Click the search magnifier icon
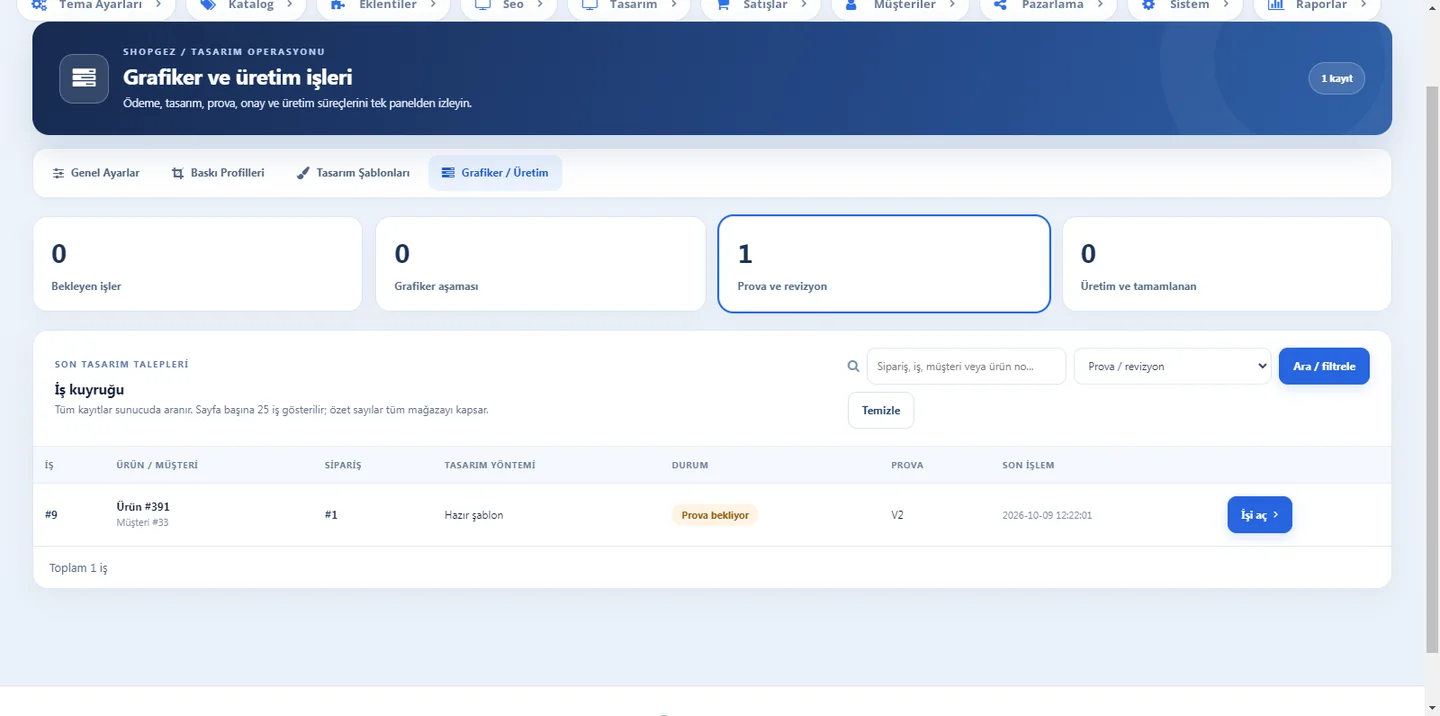 (x=853, y=366)
